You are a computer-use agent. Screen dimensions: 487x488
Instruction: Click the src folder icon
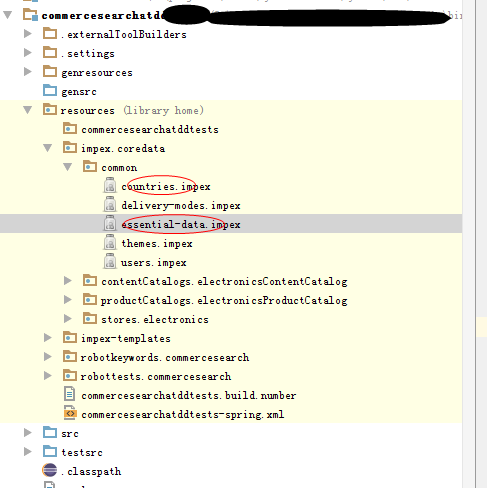pos(50,433)
